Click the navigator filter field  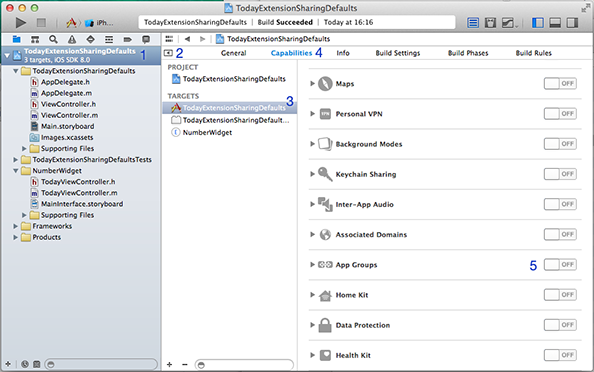click(x=101, y=364)
